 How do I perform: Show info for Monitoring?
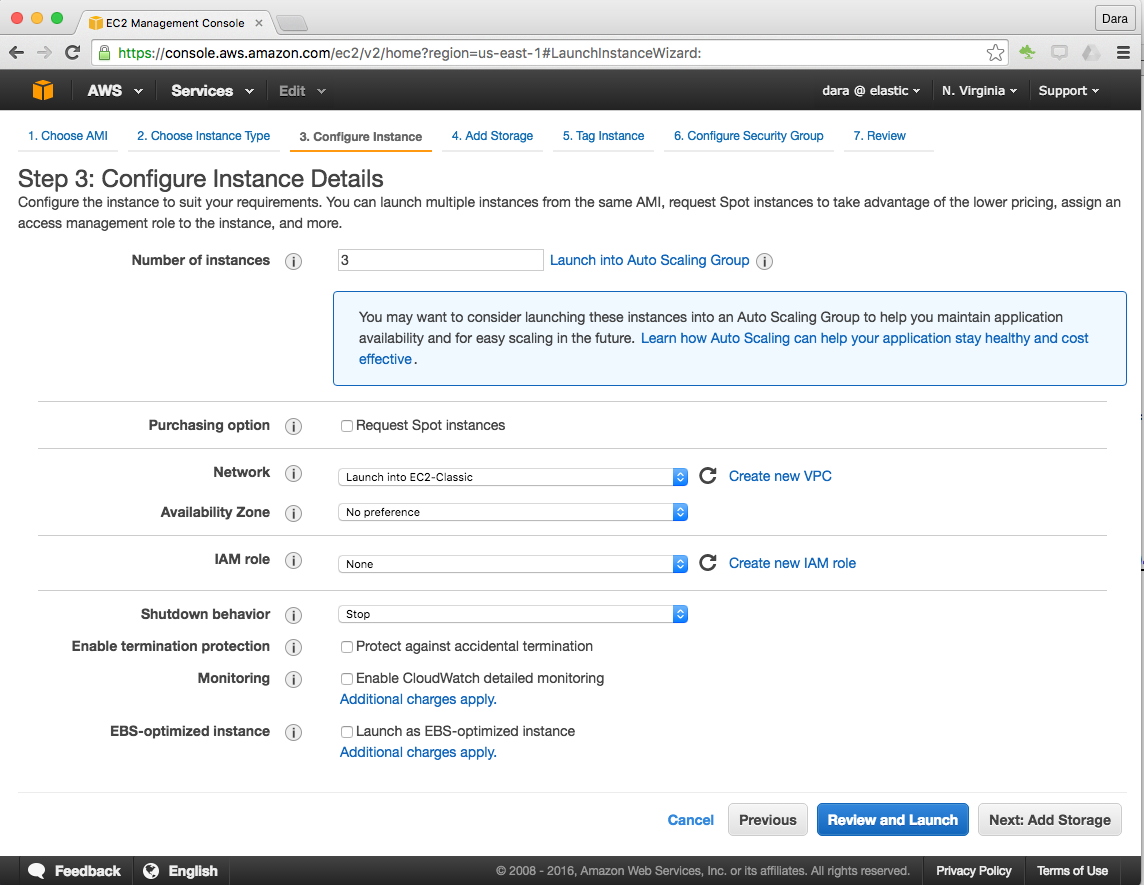coord(293,679)
